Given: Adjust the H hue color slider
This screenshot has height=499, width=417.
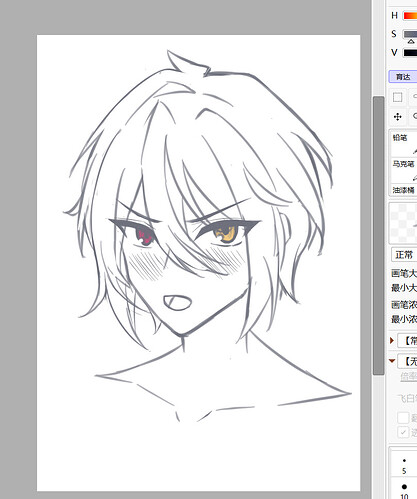Looking at the screenshot, I should [x=410, y=15].
